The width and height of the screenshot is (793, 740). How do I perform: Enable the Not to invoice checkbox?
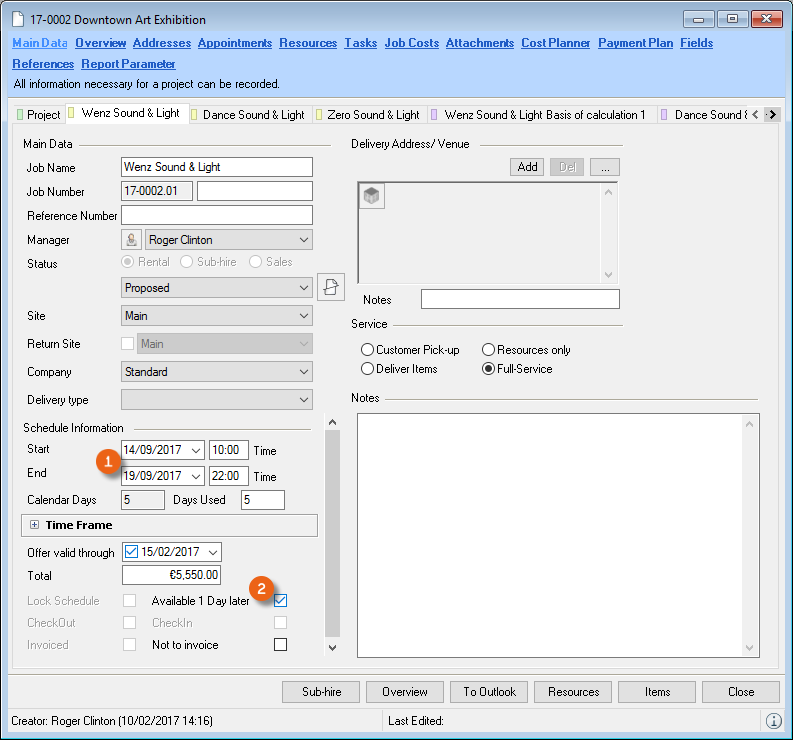(x=280, y=645)
